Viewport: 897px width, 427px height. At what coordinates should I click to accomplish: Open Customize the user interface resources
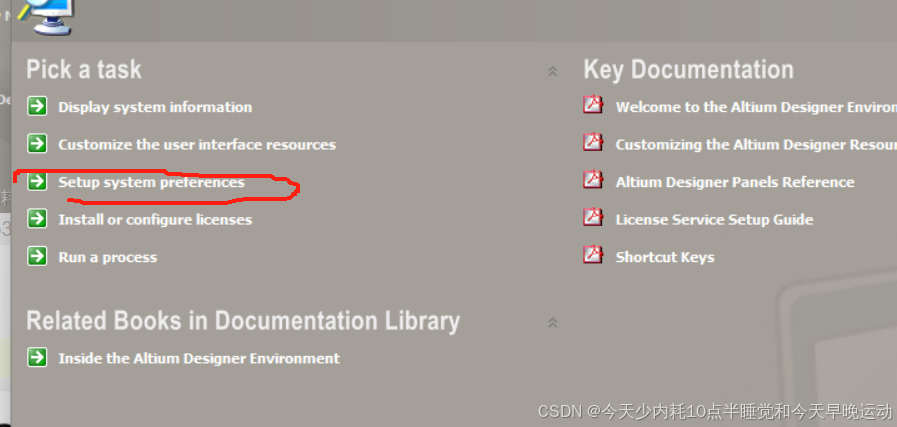pyautogui.click(x=197, y=144)
